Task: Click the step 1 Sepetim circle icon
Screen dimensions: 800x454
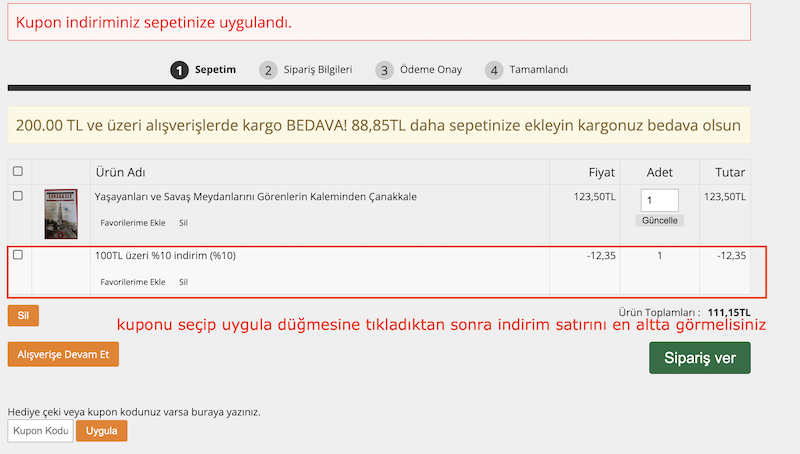Action: (179, 70)
